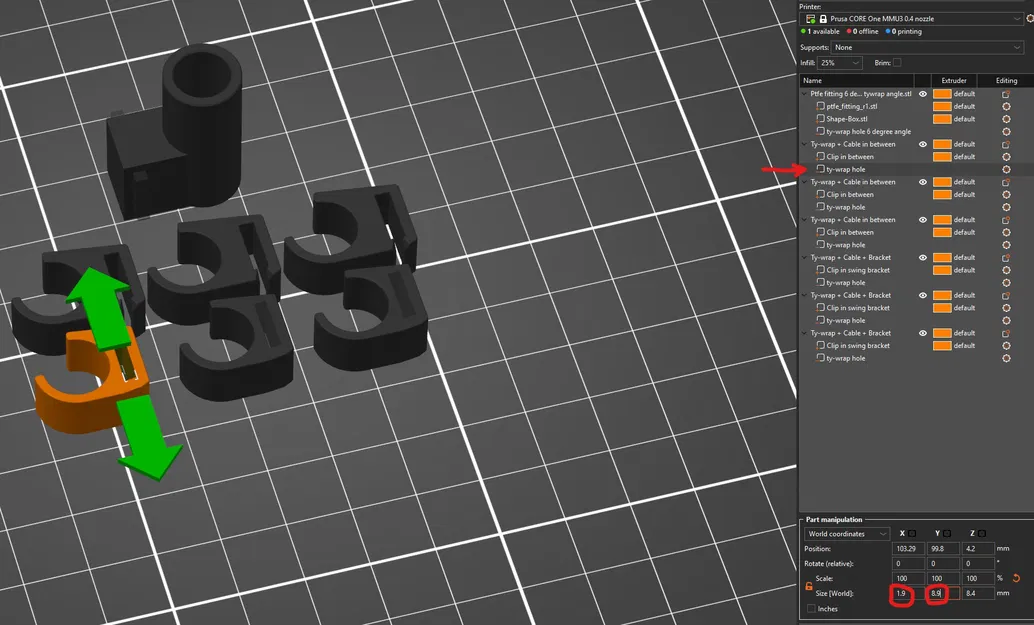Collapse the Ptfe fitting object tree node
Screen dimensions: 1034x625
[805, 94]
